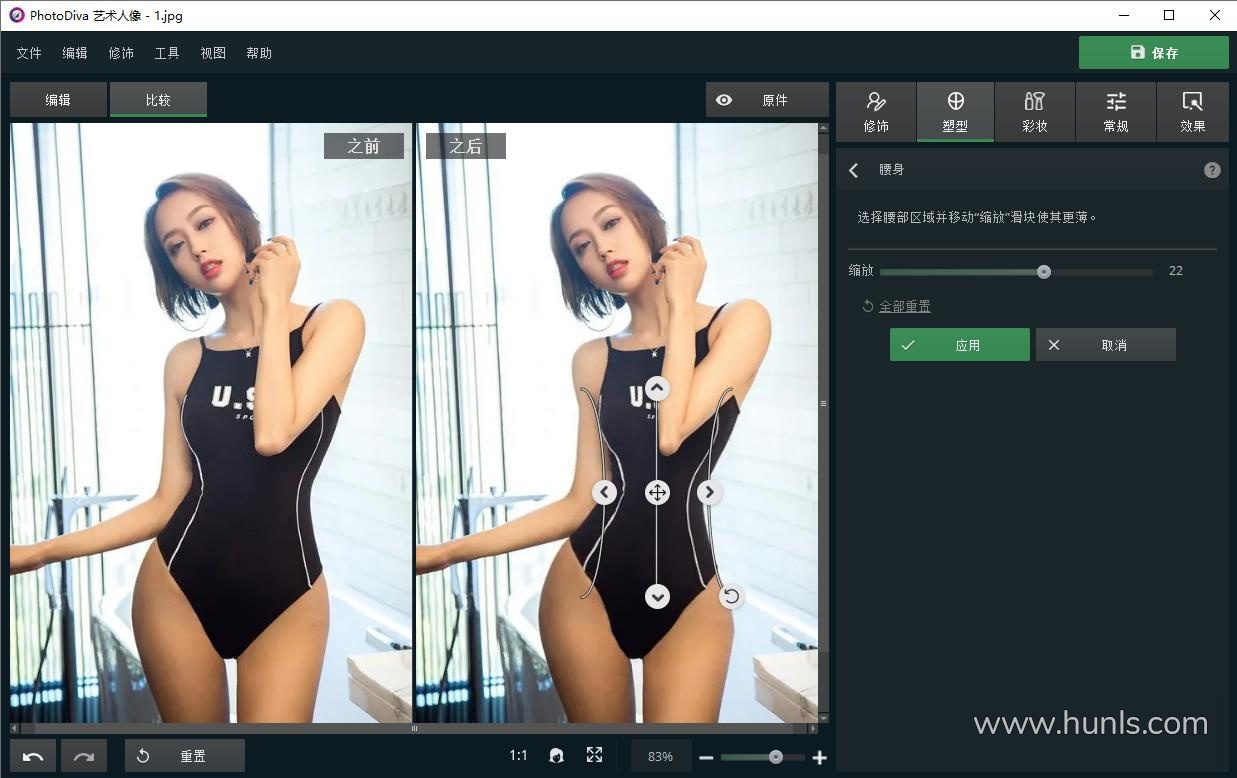Viewport: 1237px width, 778px height.
Task: Open the help question mark icon
Action: [1212, 170]
